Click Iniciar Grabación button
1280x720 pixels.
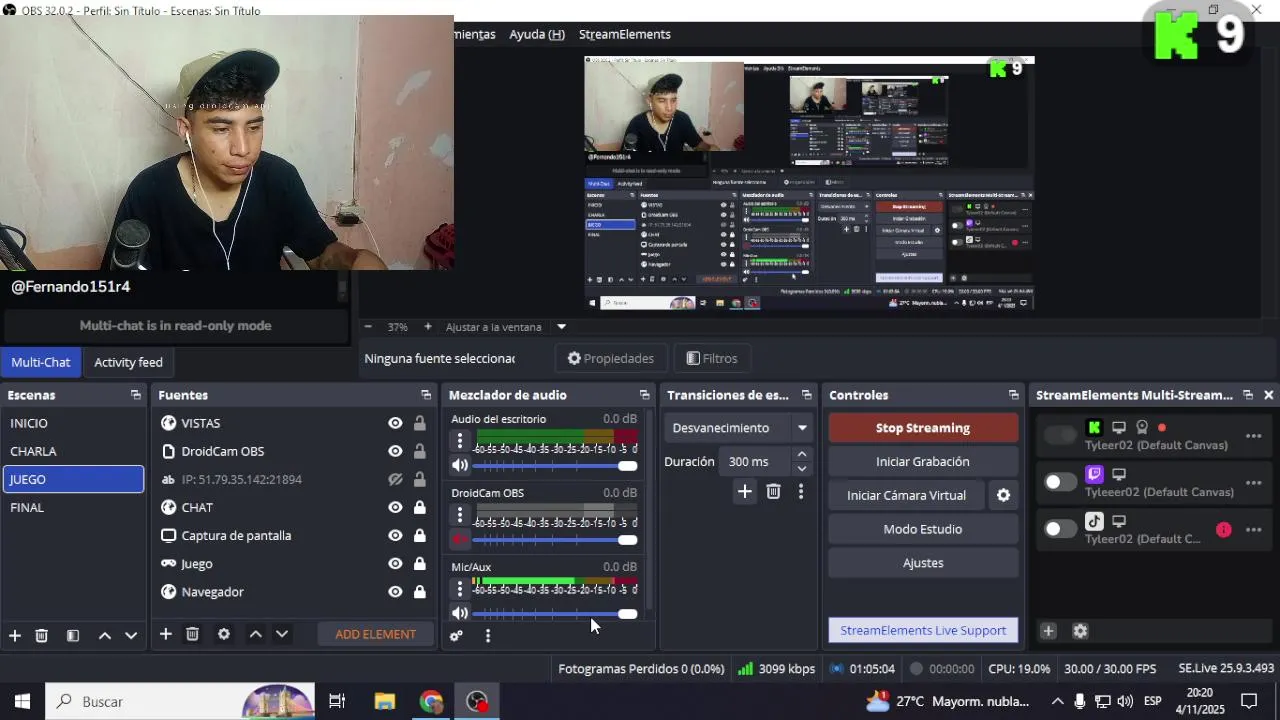click(923, 462)
